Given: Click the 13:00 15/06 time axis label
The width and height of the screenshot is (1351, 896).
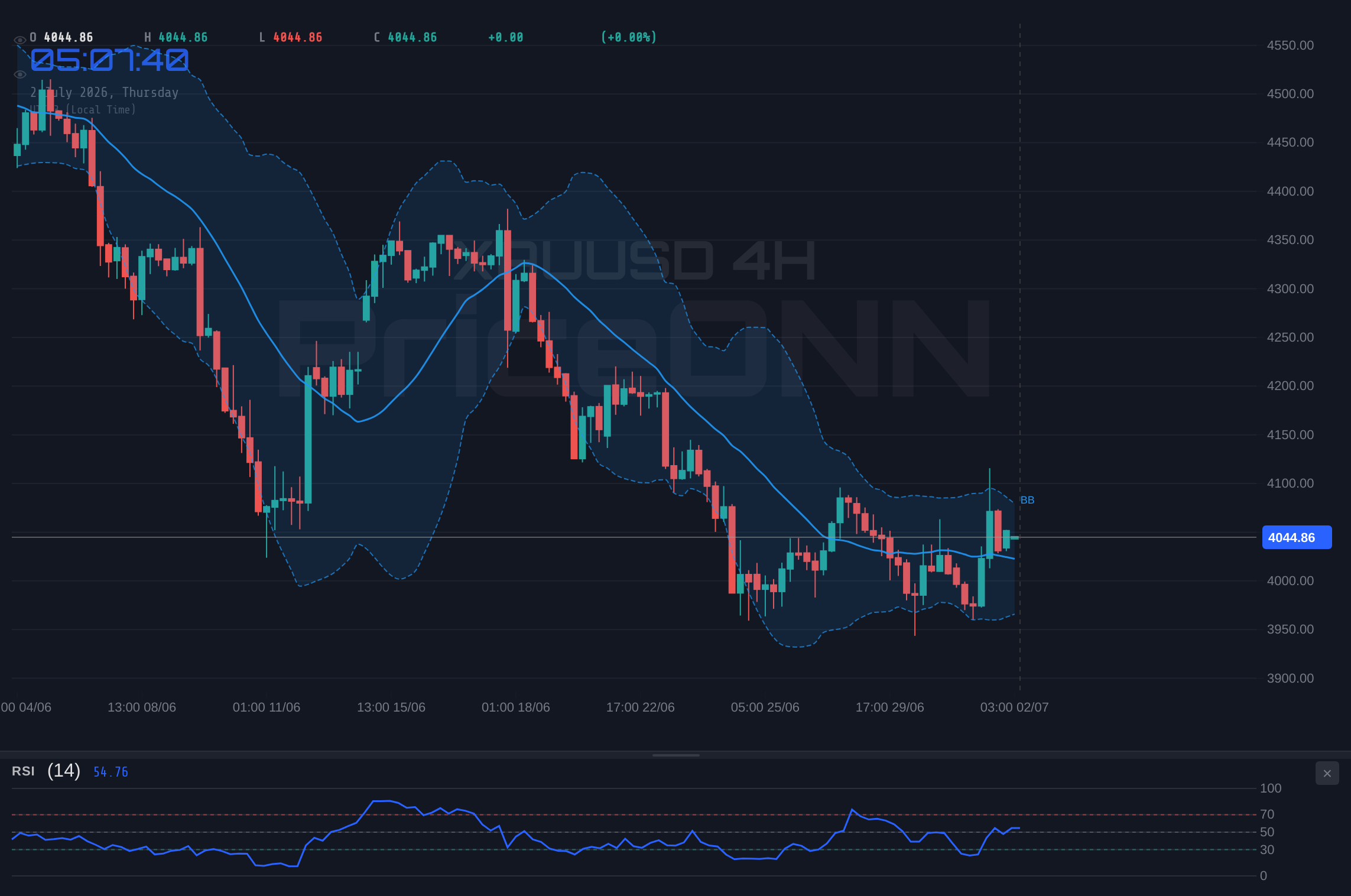Looking at the screenshot, I should point(391,707).
